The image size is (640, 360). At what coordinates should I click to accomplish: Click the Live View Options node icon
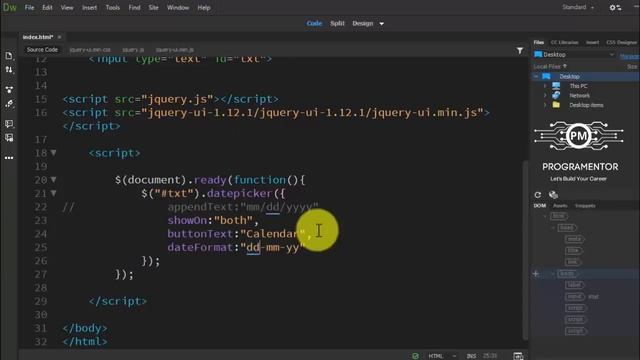coord(9,89)
